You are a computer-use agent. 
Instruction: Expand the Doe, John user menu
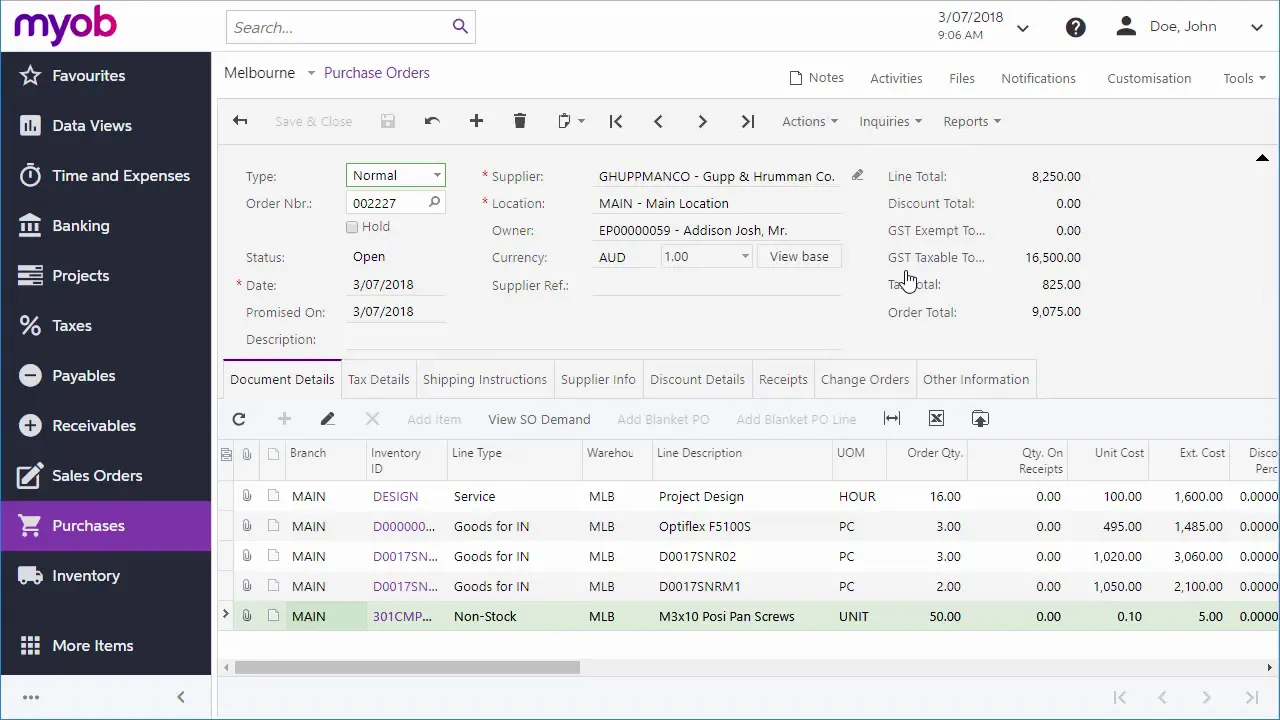click(1257, 28)
